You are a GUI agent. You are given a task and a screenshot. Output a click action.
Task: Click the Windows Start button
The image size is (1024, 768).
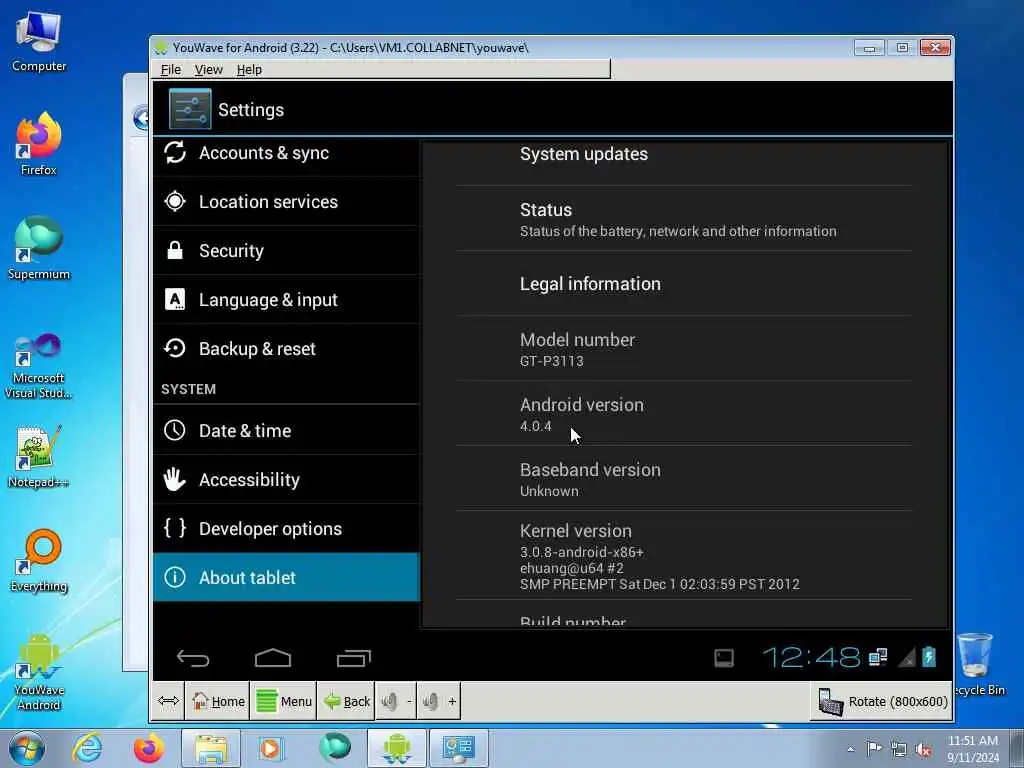(x=27, y=749)
